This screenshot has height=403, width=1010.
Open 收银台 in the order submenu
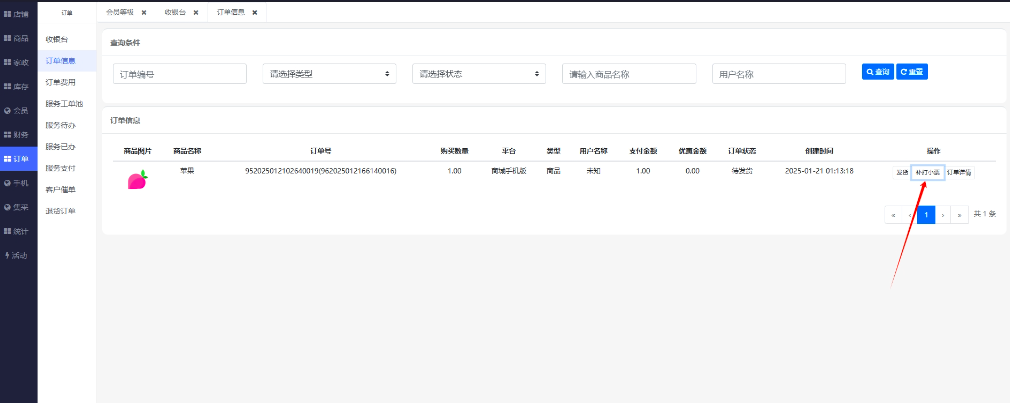click(57, 38)
